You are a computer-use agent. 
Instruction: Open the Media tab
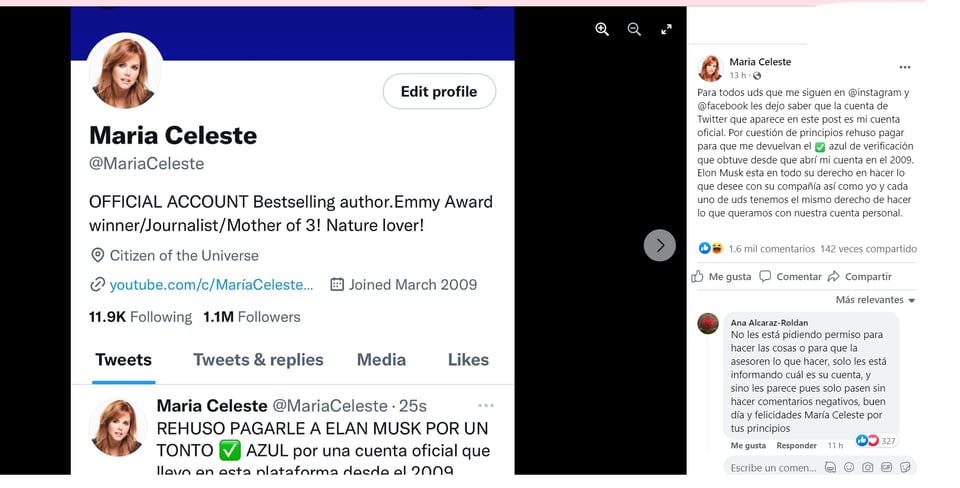pyautogui.click(x=381, y=360)
